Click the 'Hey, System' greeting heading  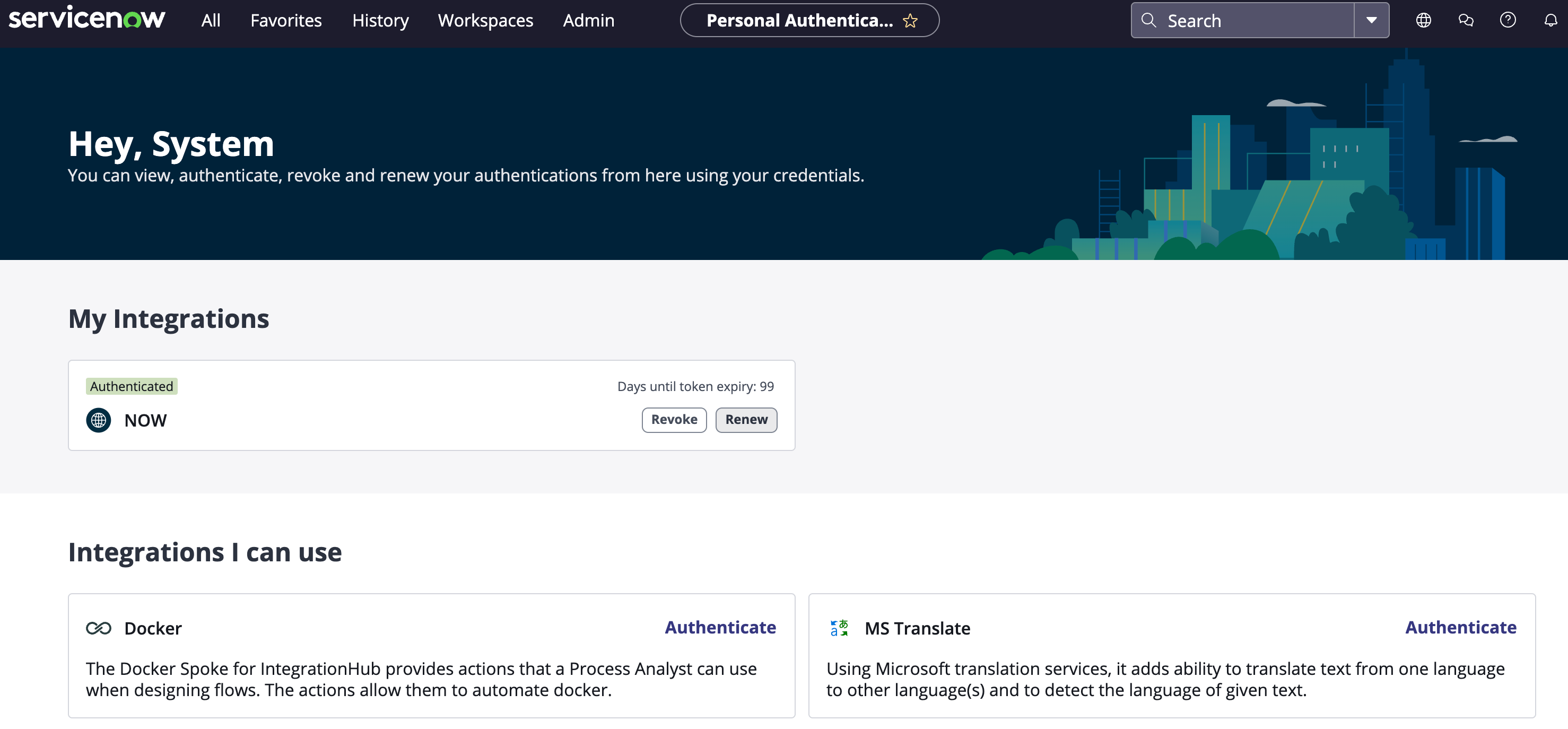pyautogui.click(x=171, y=144)
